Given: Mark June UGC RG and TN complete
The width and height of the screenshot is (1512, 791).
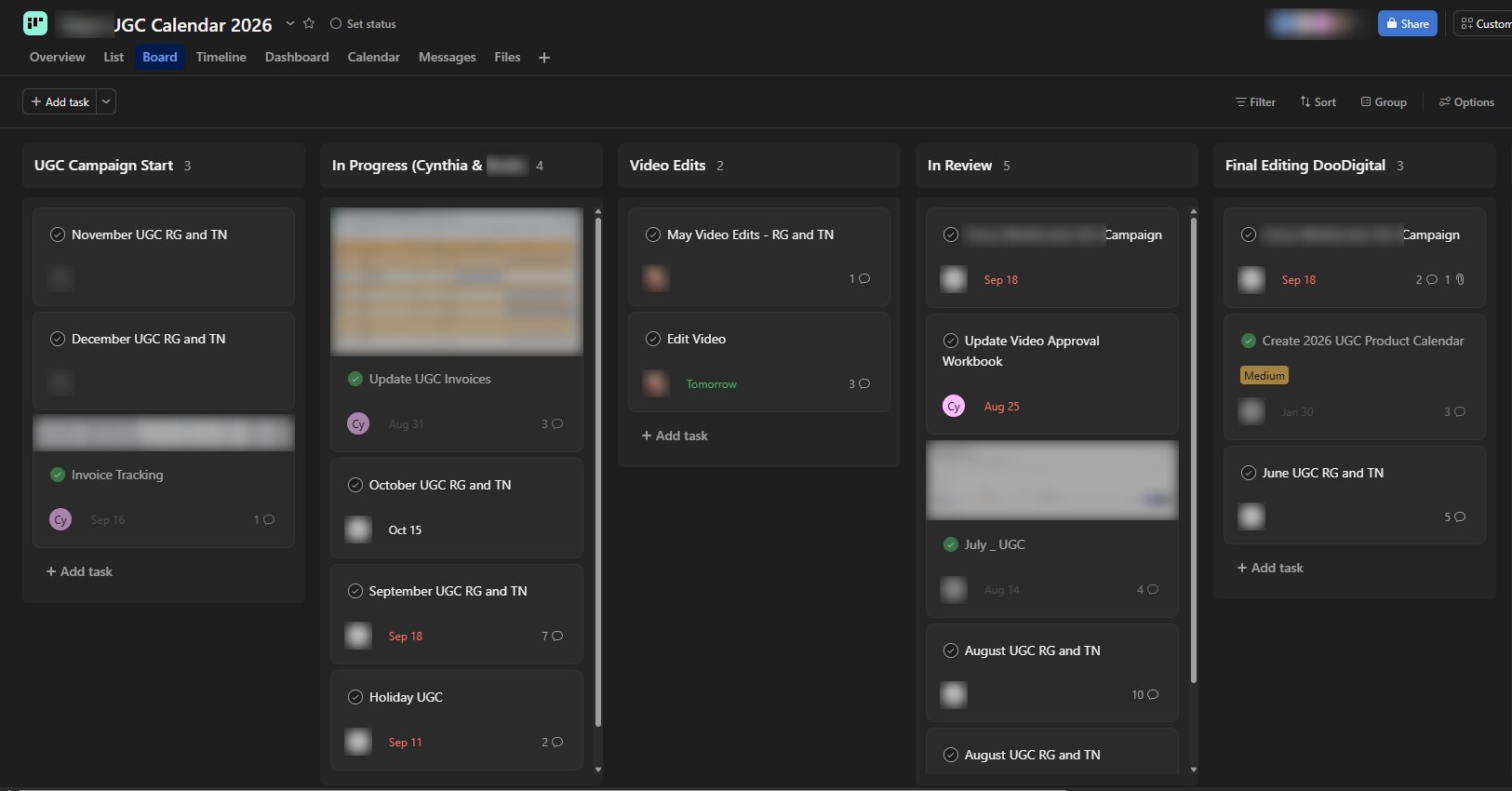Looking at the screenshot, I should (1249, 473).
